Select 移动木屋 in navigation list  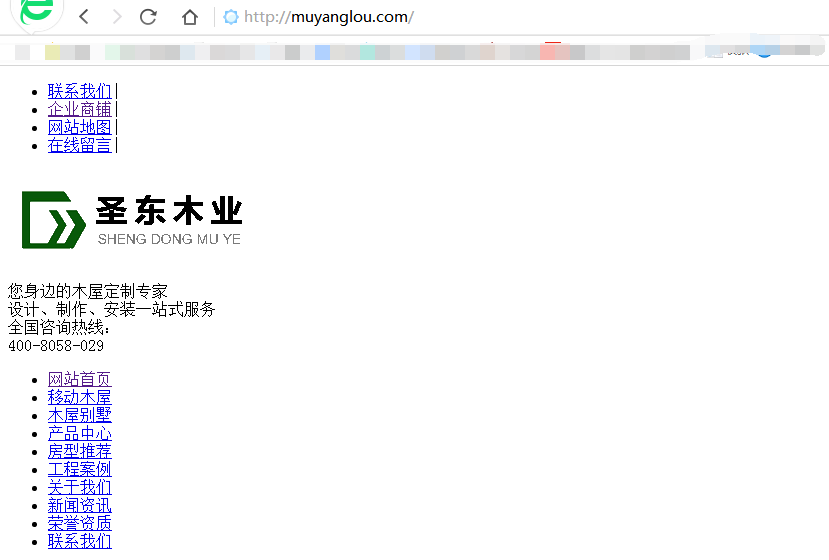(x=80, y=397)
